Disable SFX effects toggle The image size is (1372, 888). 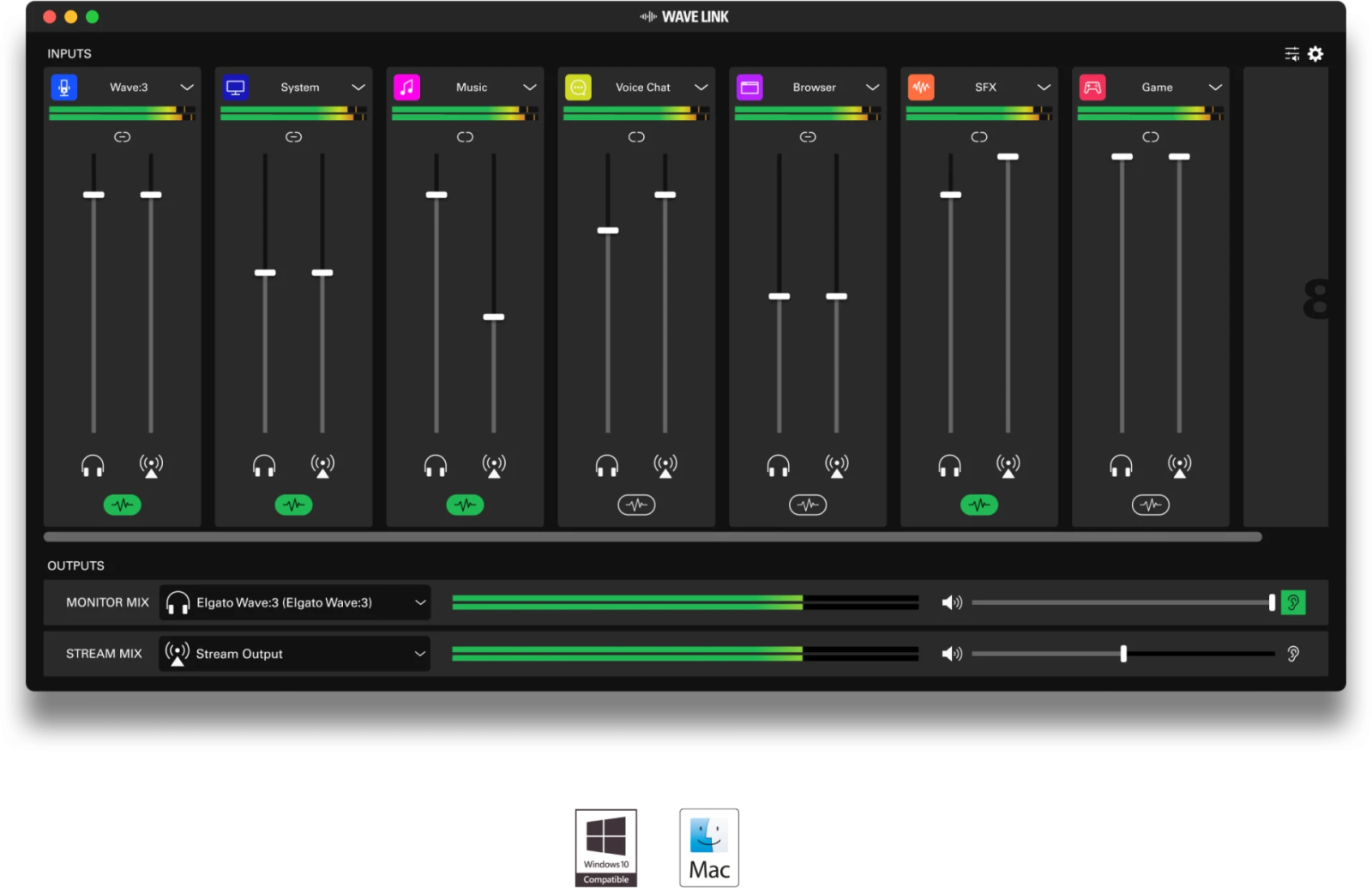pyautogui.click(x=980, y=504)
